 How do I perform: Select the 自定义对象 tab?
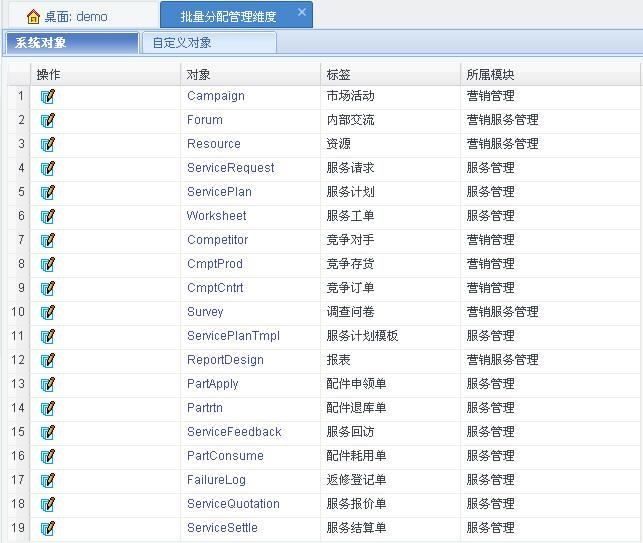pos(182,43)
